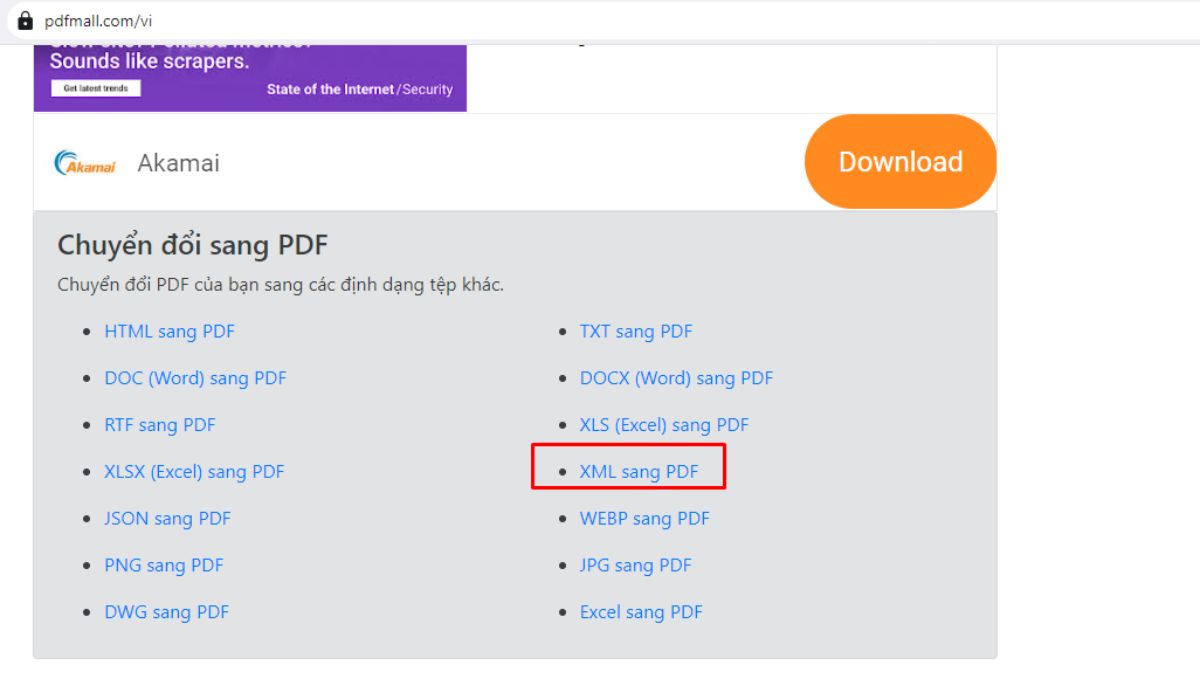
Task: Open the TXT sang PDF converter
Action: pos(636,331)
